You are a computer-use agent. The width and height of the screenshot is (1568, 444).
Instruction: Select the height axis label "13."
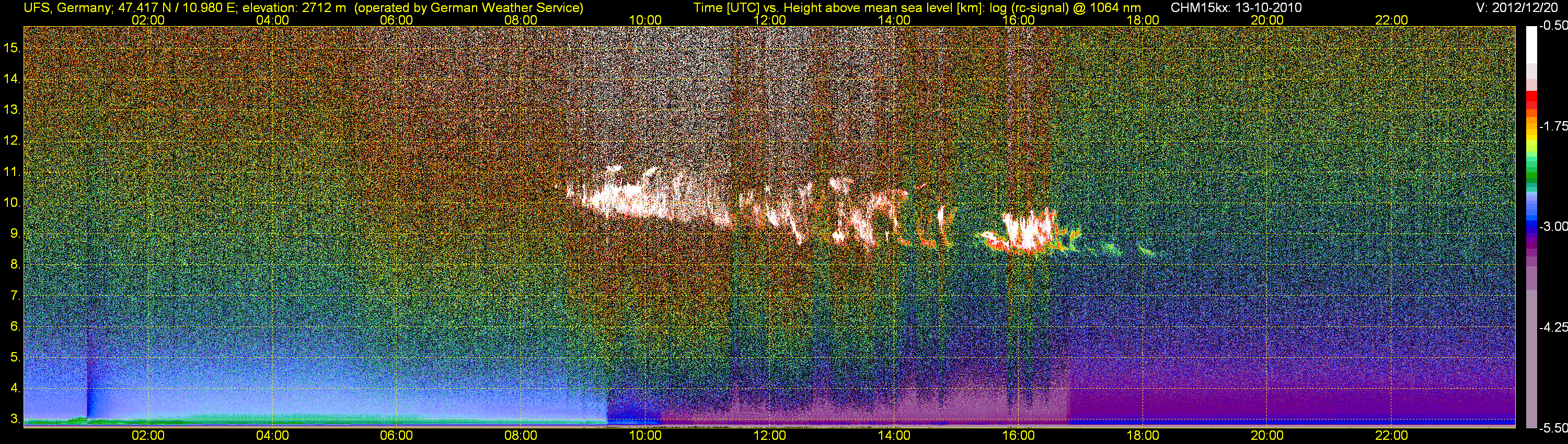click(x=12, y=110)
